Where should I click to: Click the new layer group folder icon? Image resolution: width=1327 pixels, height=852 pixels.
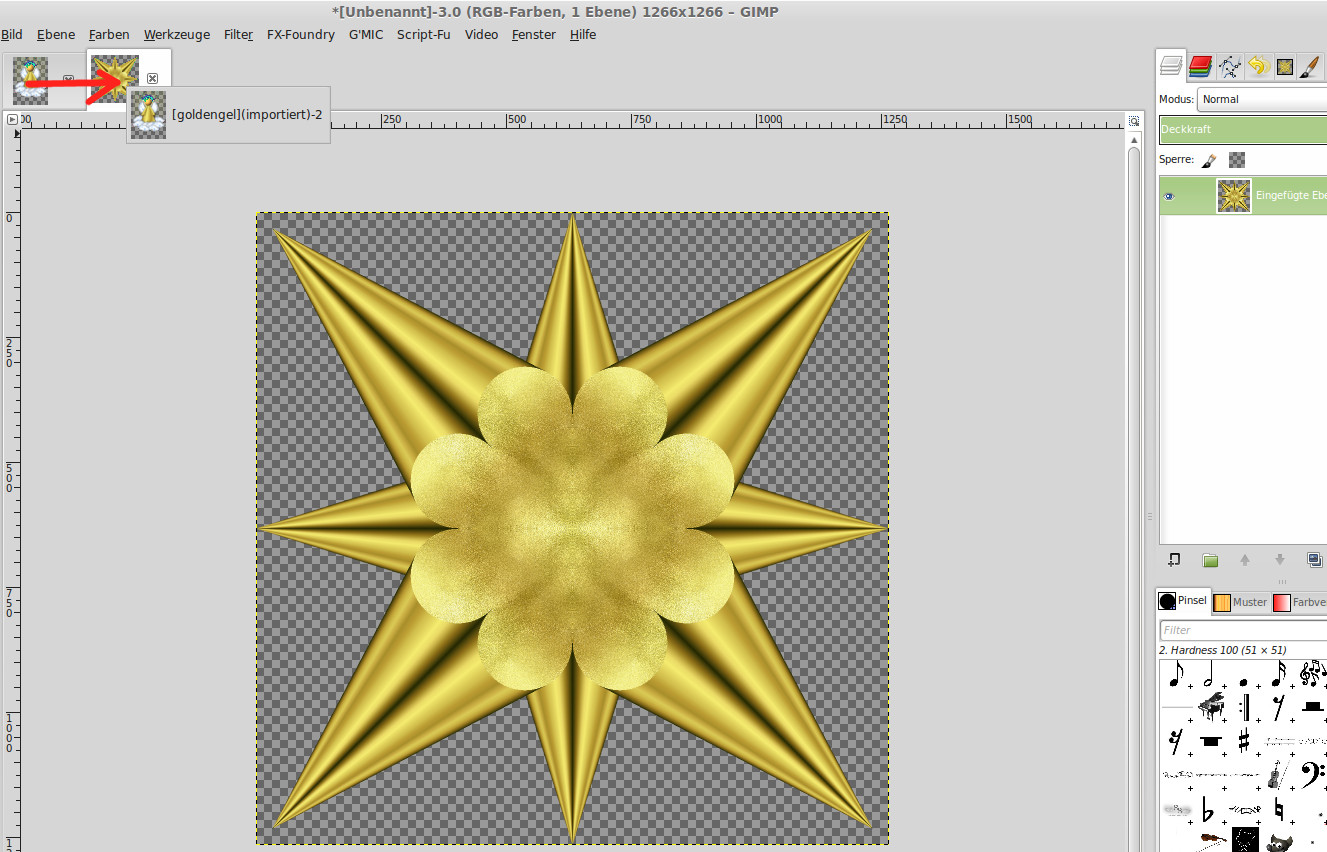(x=1210, y=560)
